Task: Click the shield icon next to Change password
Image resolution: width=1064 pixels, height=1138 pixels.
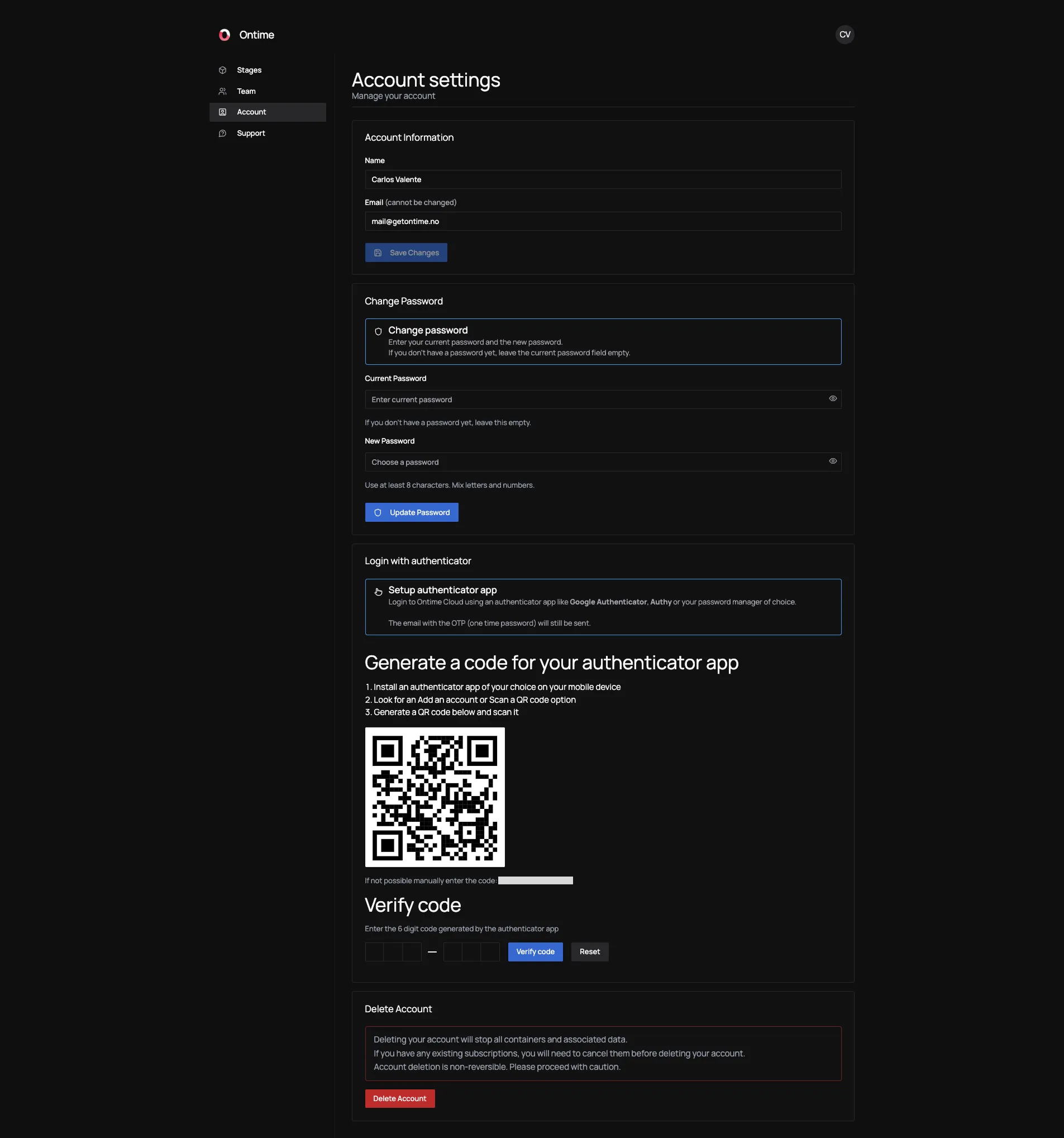Action: tap(378, 331)
